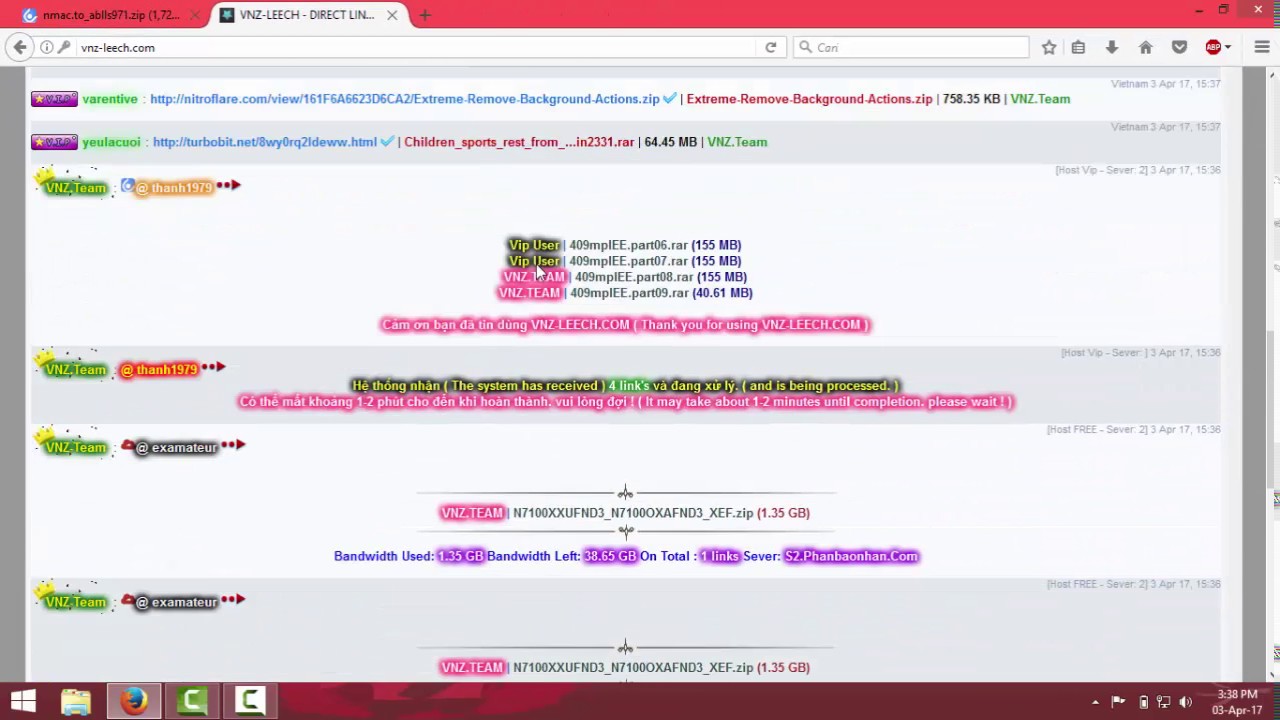Click the Bandwidth Used 1.35 GB value
1280x720 pixels.
(x=460, y=556)
